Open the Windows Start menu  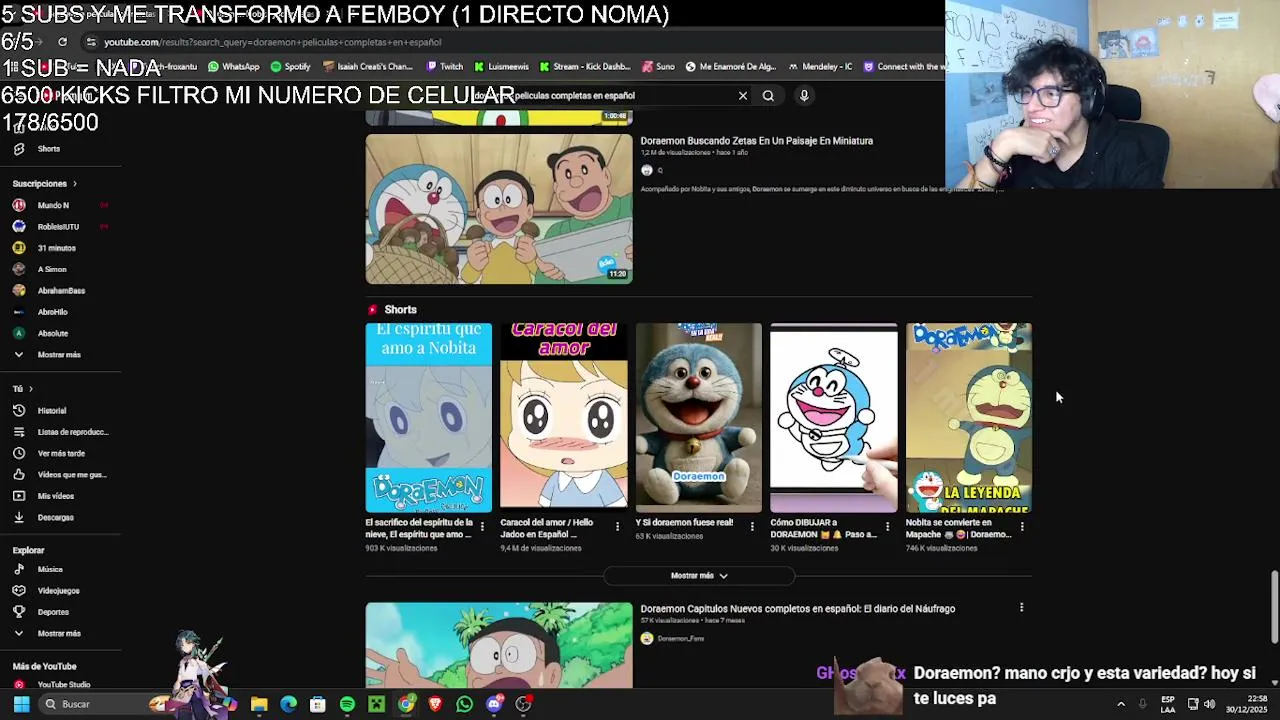(21, 704)
